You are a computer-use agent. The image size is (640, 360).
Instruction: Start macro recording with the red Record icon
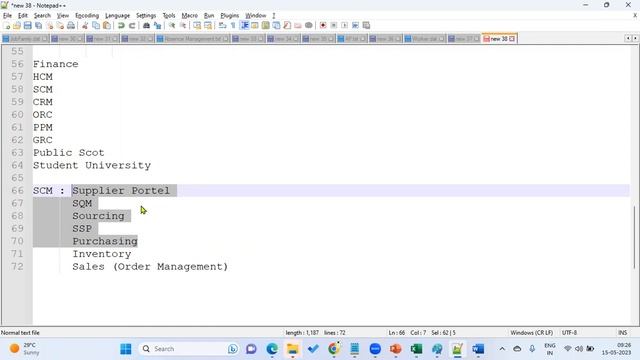tap(323, 25)
